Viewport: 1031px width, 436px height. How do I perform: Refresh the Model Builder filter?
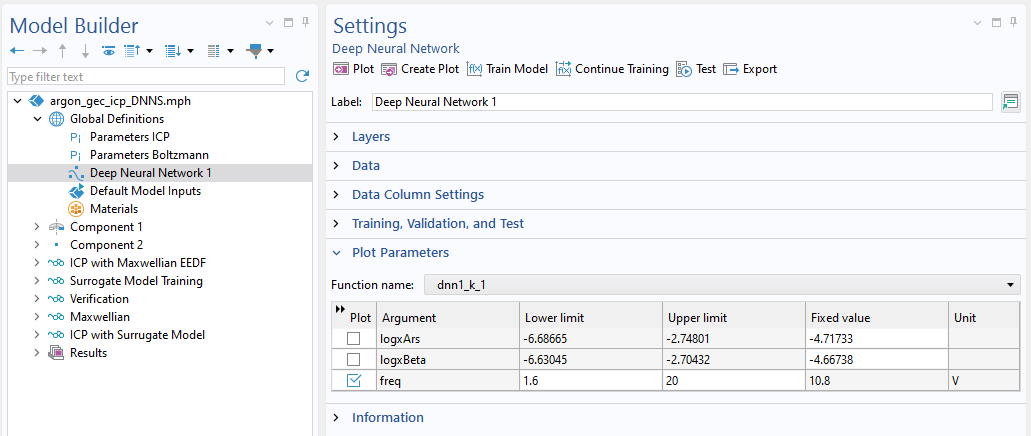[302, 76]
